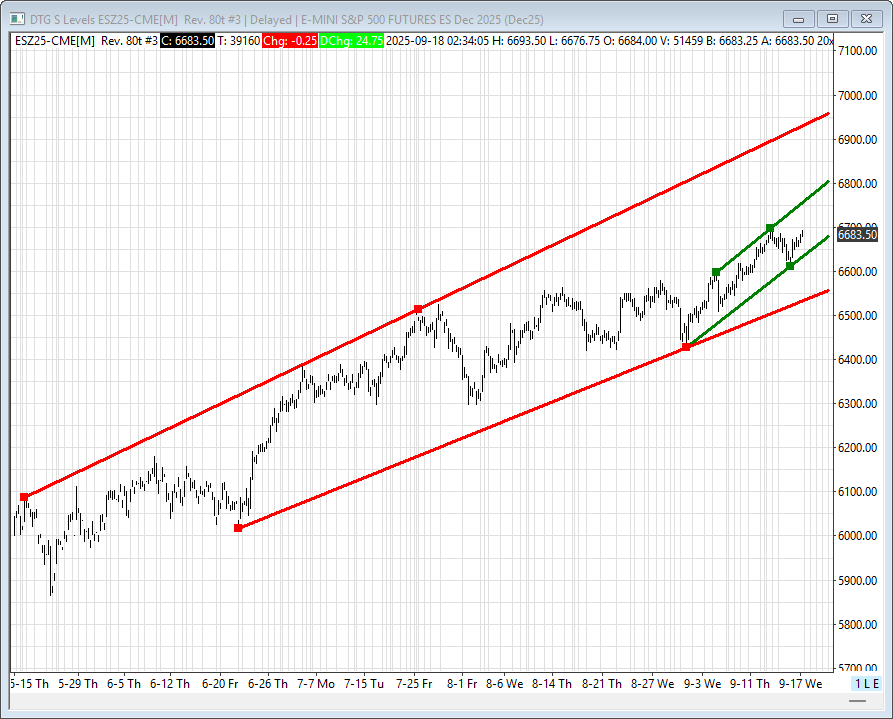Click the '8-21 Th' date label
Screen dimensions: 893x719
click(601, 684)
